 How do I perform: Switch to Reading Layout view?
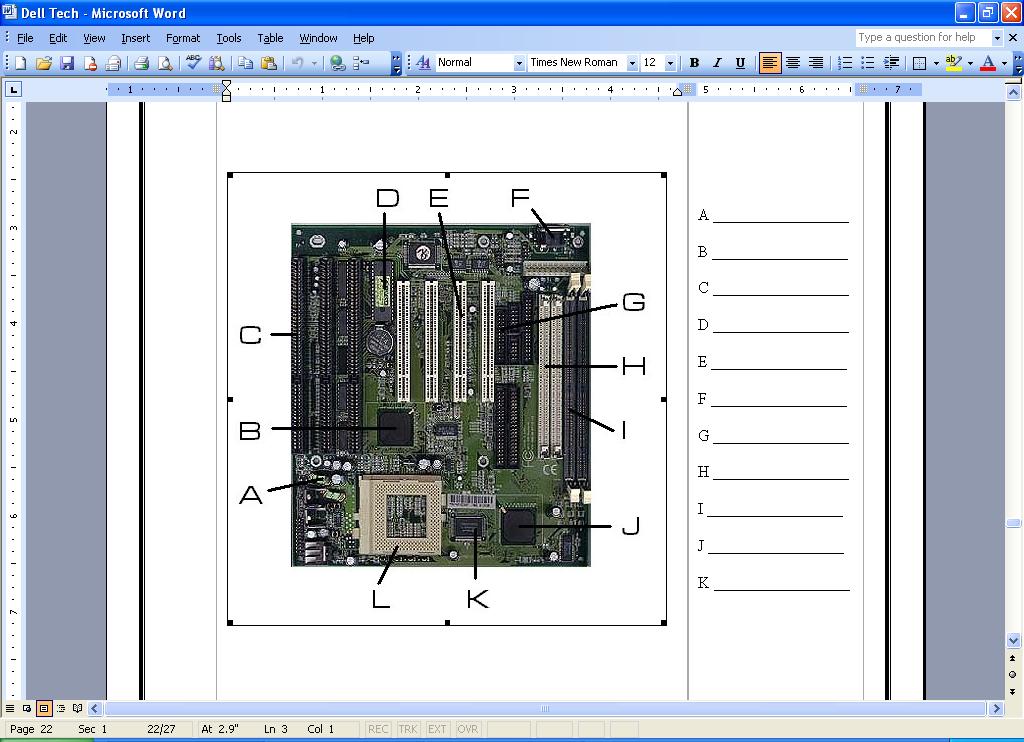78,708
